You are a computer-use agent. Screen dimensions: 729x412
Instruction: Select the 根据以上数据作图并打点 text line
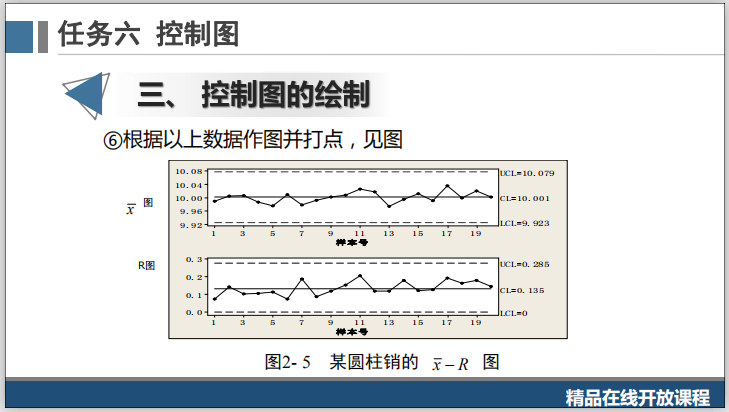(x=262, y=140)
